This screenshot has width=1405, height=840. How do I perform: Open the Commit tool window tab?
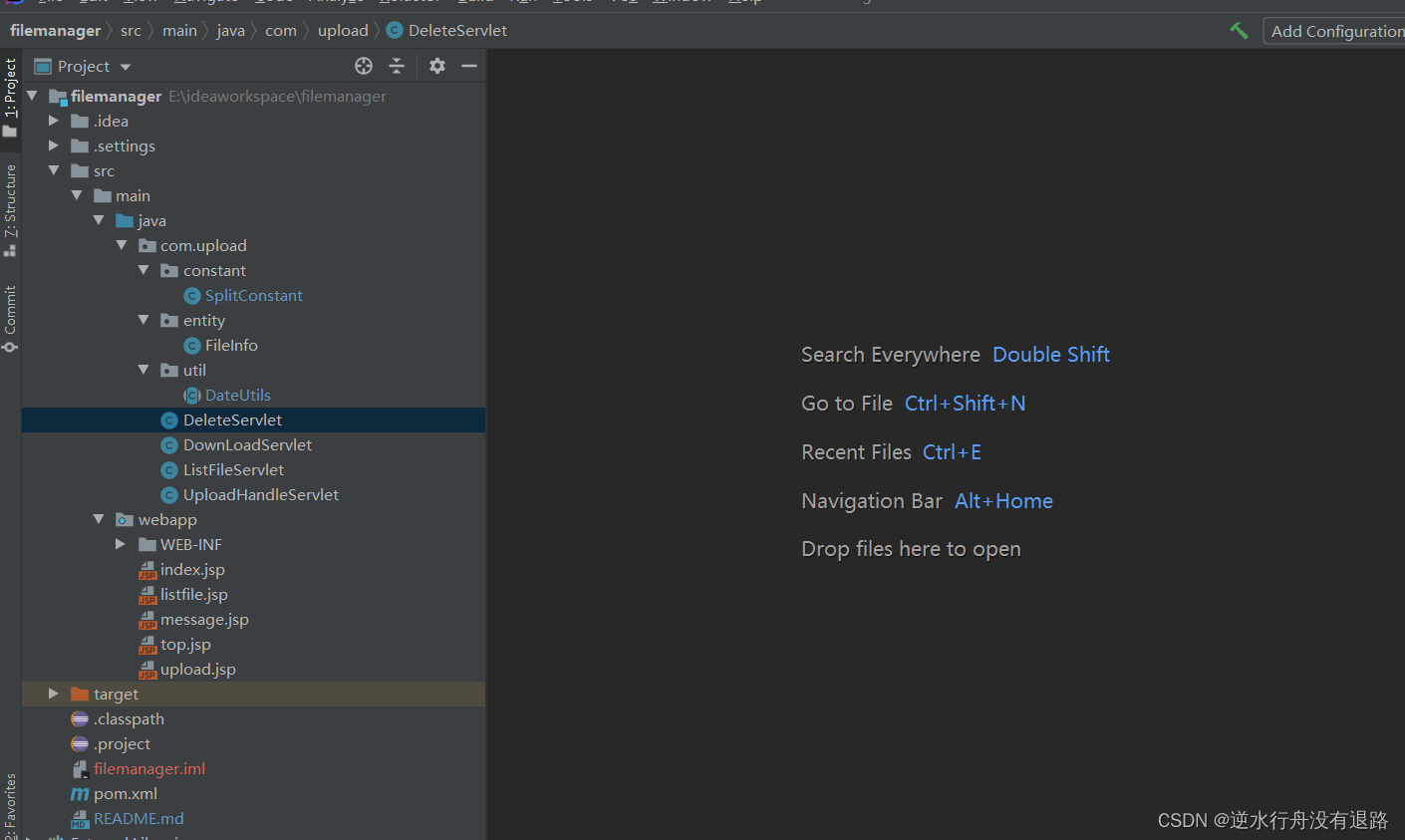[x=10, y=312]
